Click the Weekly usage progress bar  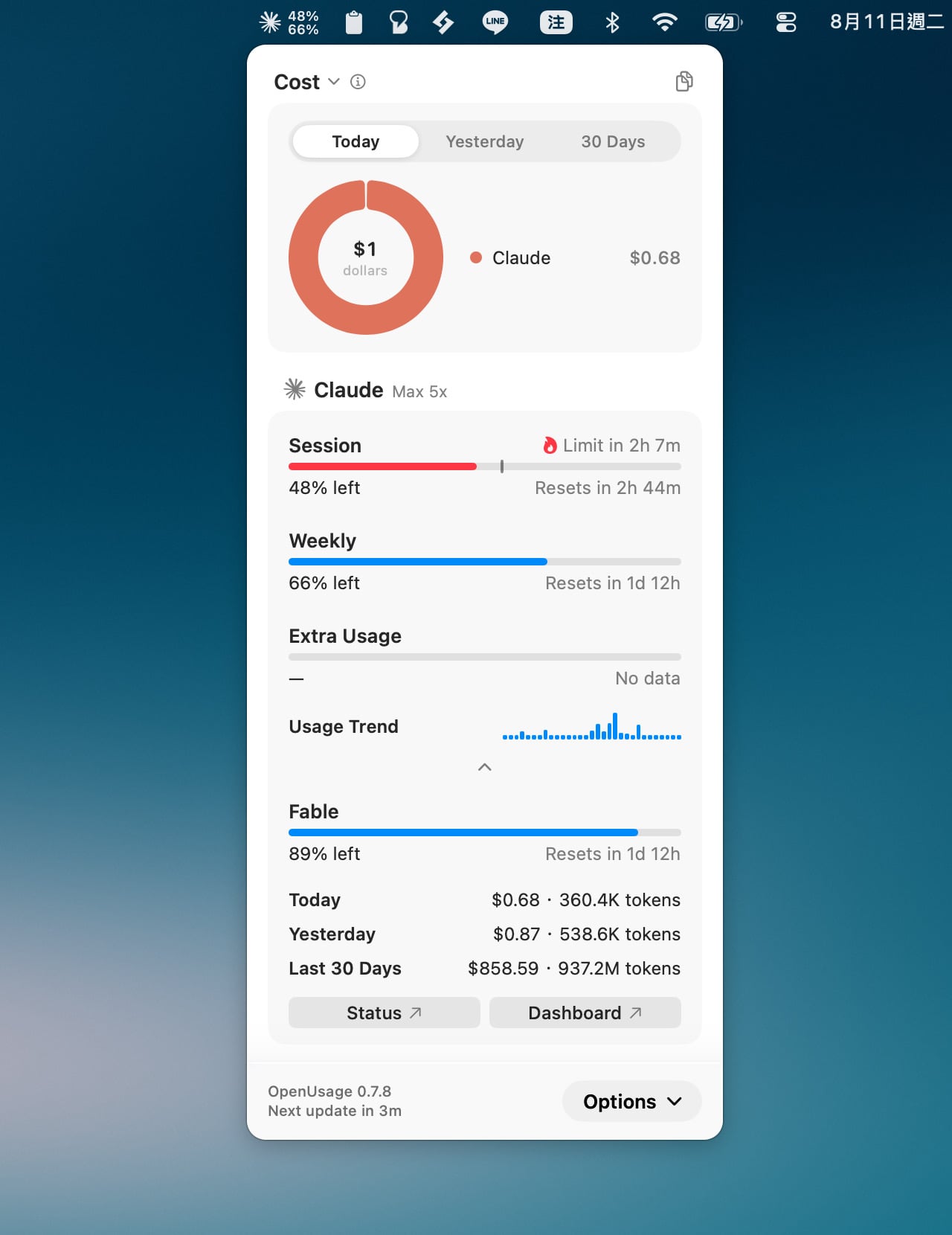pyautogui.click(x=485, y=562)
